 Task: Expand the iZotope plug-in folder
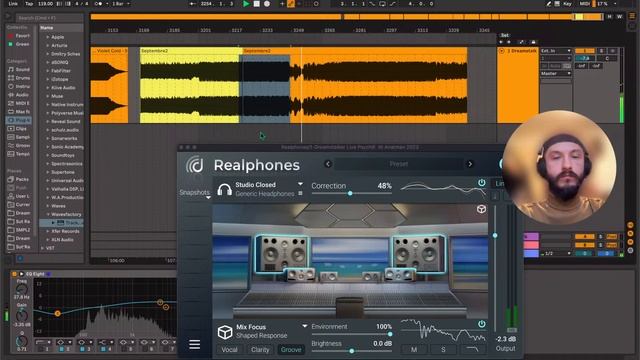48,79
